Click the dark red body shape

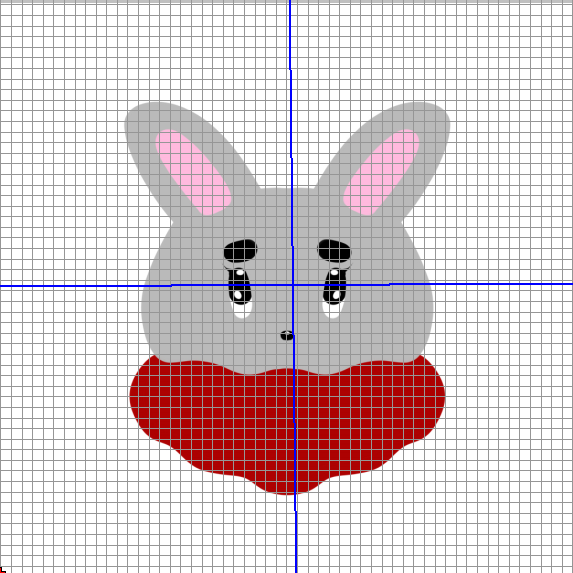coord(287,424)
